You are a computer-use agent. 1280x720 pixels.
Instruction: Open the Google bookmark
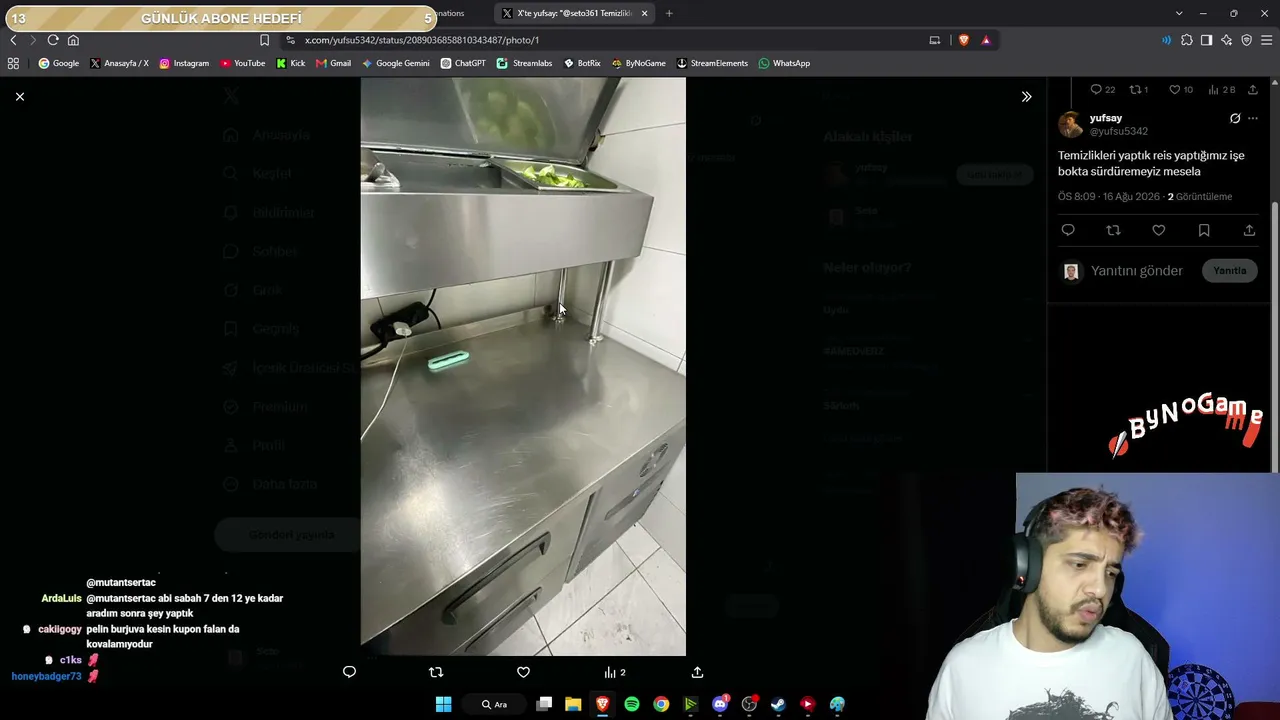click(x=59, y=63)
